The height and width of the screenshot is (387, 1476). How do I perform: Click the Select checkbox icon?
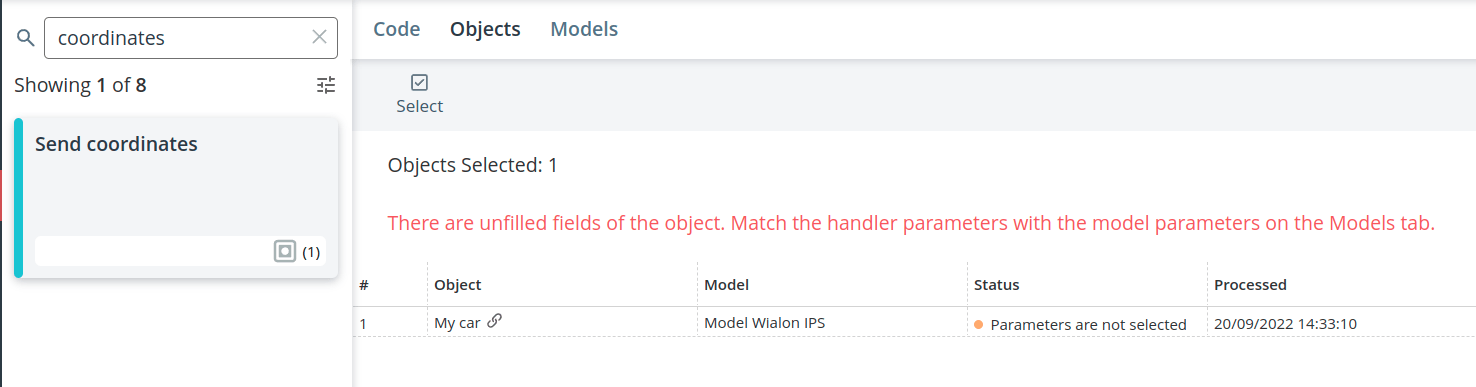pos(420,83)
